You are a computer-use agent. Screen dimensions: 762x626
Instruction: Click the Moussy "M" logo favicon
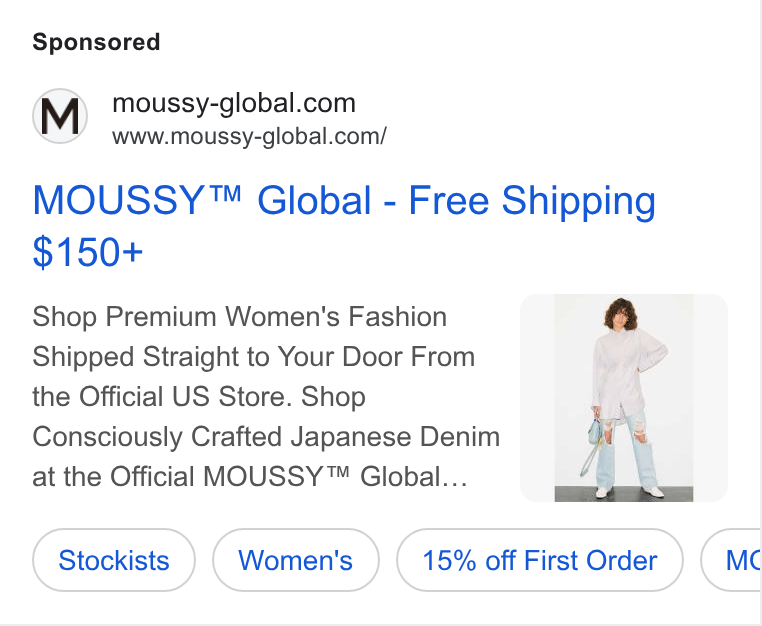60,116
